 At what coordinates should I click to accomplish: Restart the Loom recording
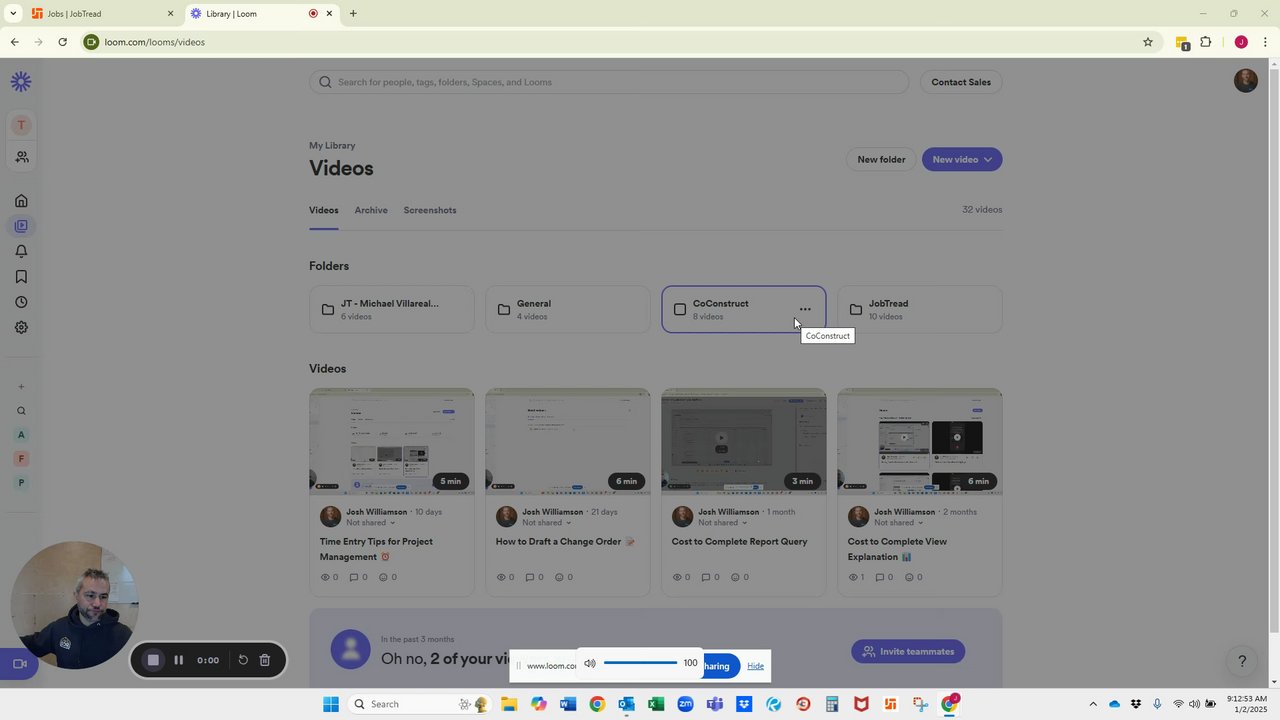[243, 660]
